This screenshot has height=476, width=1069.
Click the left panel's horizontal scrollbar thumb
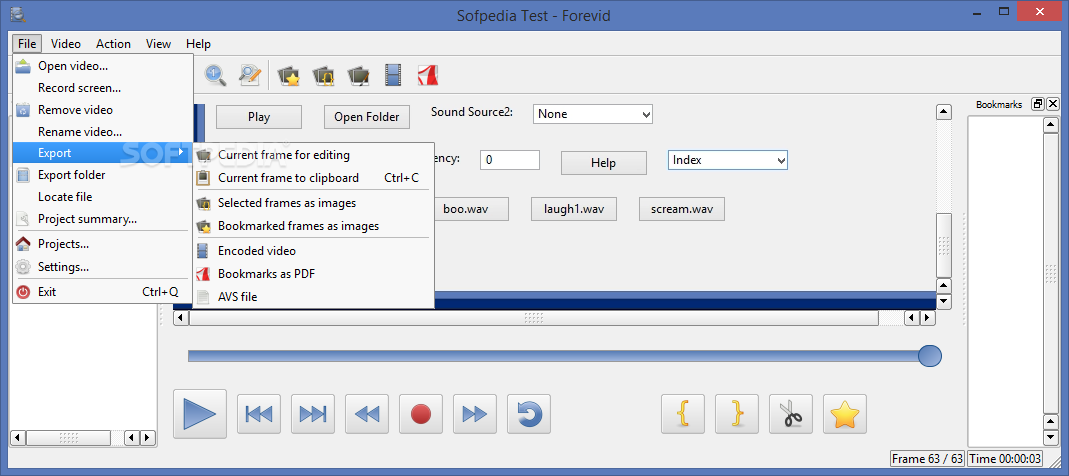68,438
